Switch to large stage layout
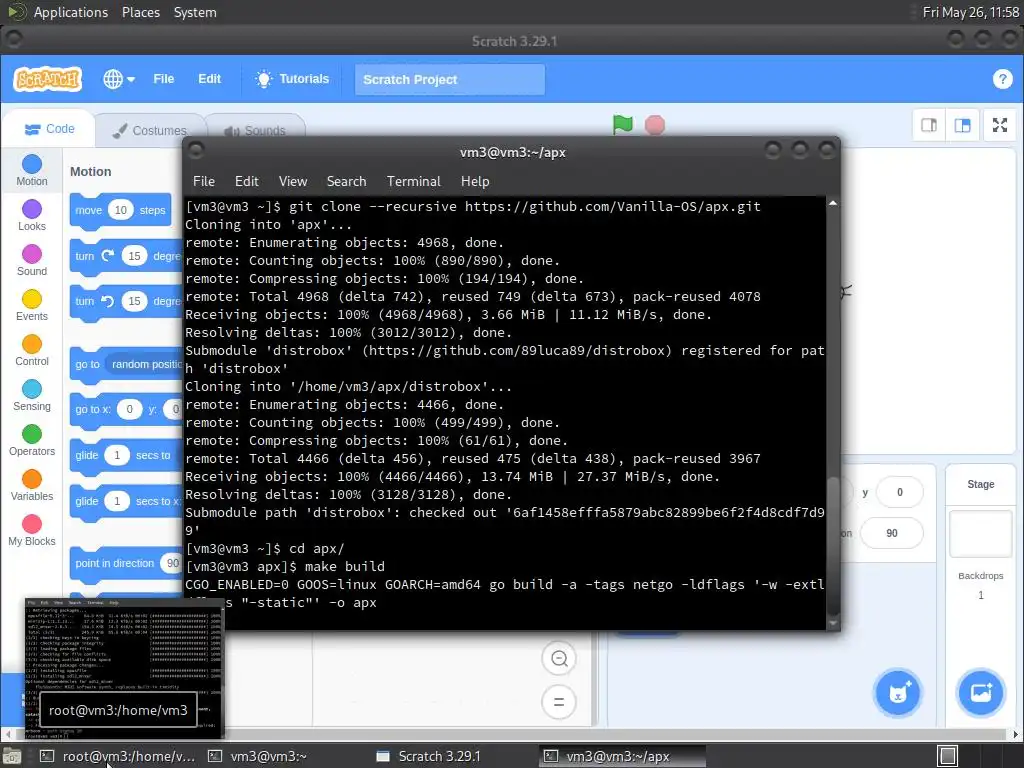1024x768 pixels. pos(962,125)
